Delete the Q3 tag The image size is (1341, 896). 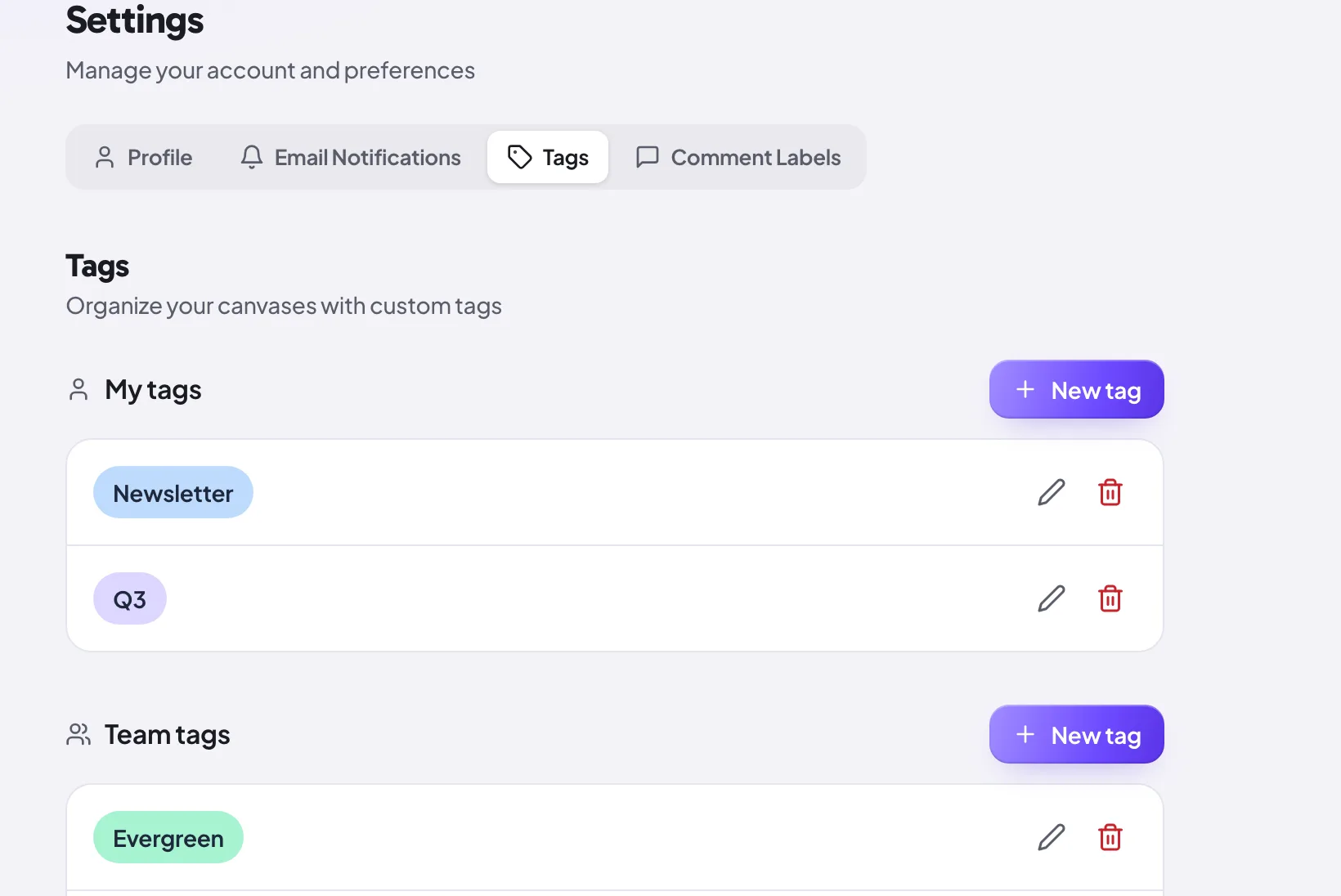(x=1110, y=598)
